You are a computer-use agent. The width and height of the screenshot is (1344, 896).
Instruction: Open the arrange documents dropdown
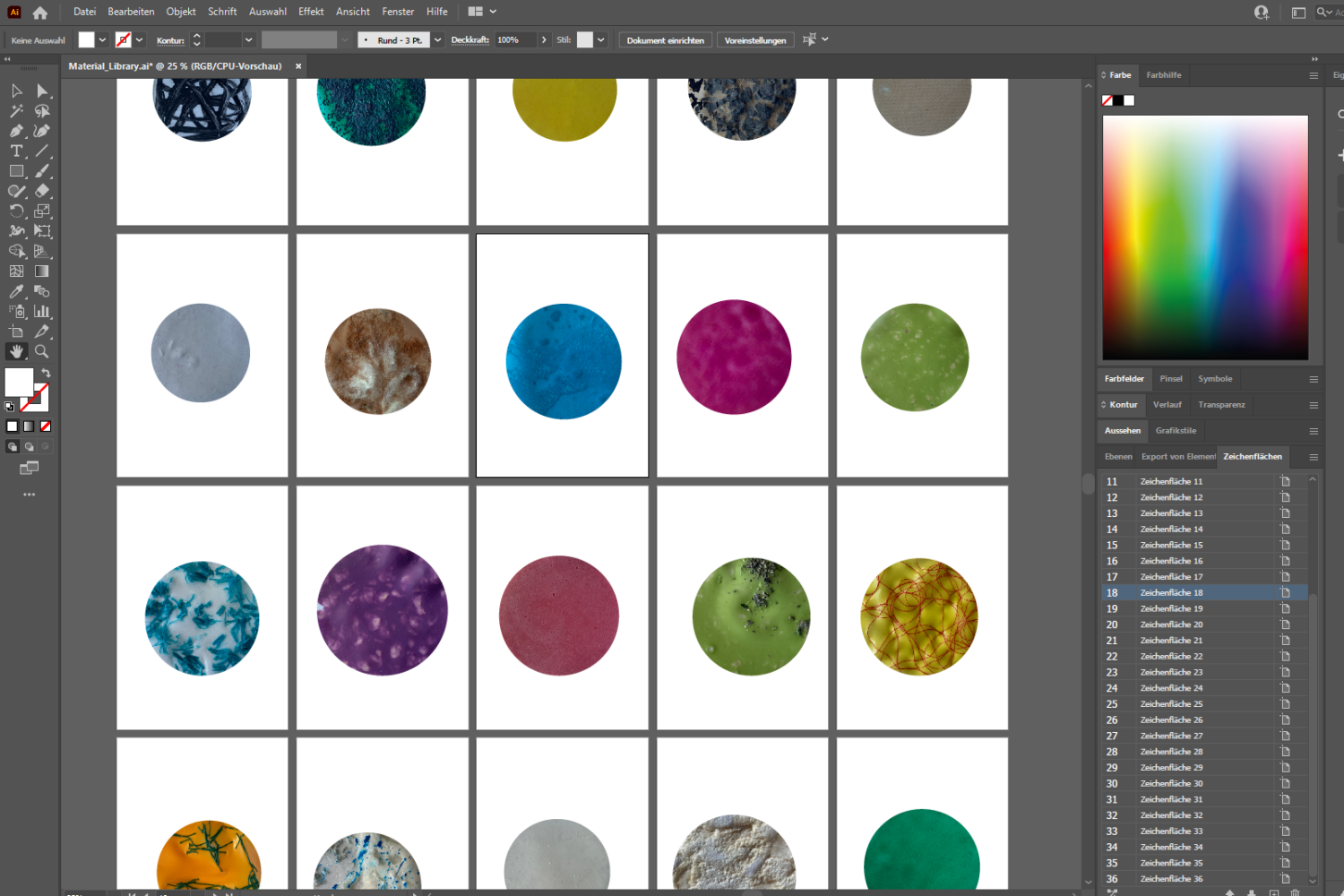(x=482, y=12)
